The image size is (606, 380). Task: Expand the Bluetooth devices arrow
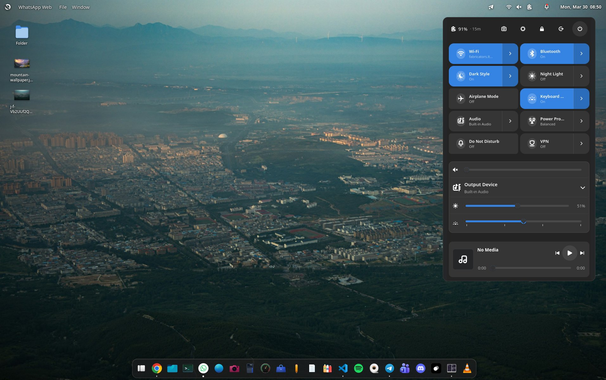click(x=581, y=54)
